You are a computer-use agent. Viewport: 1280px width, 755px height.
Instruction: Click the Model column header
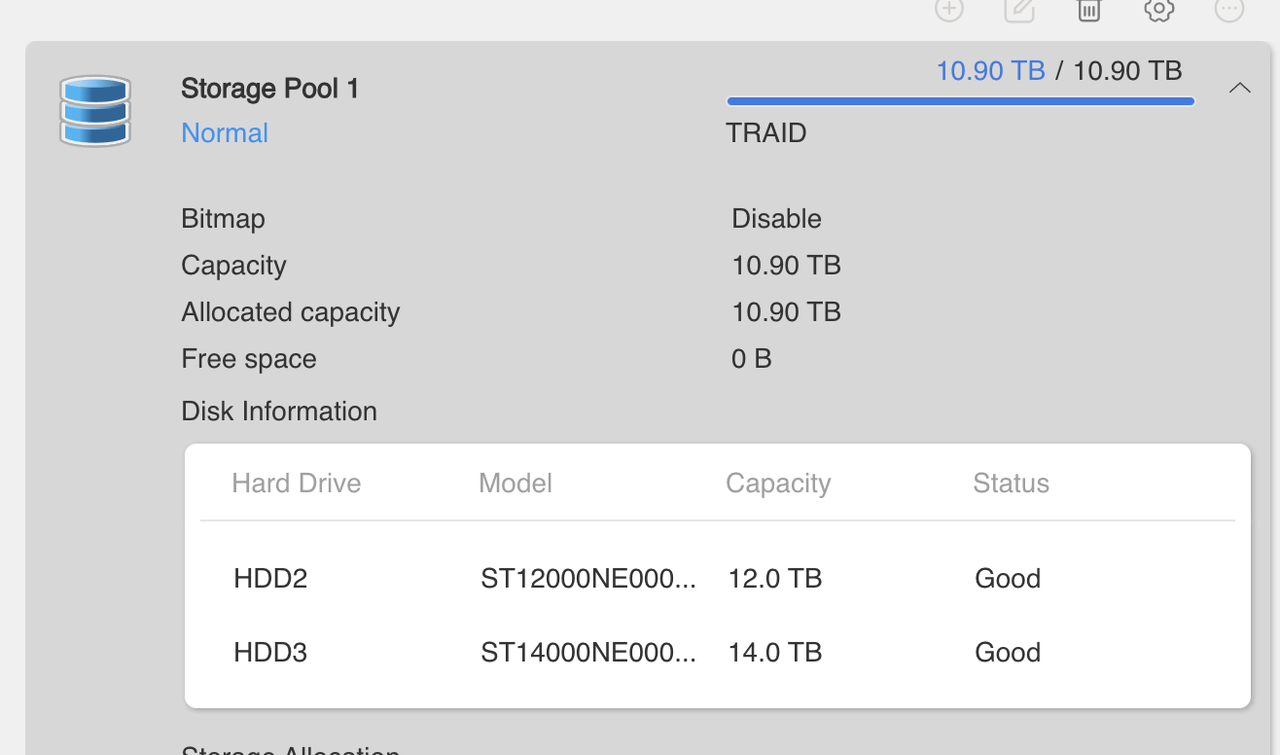(515, 483)
